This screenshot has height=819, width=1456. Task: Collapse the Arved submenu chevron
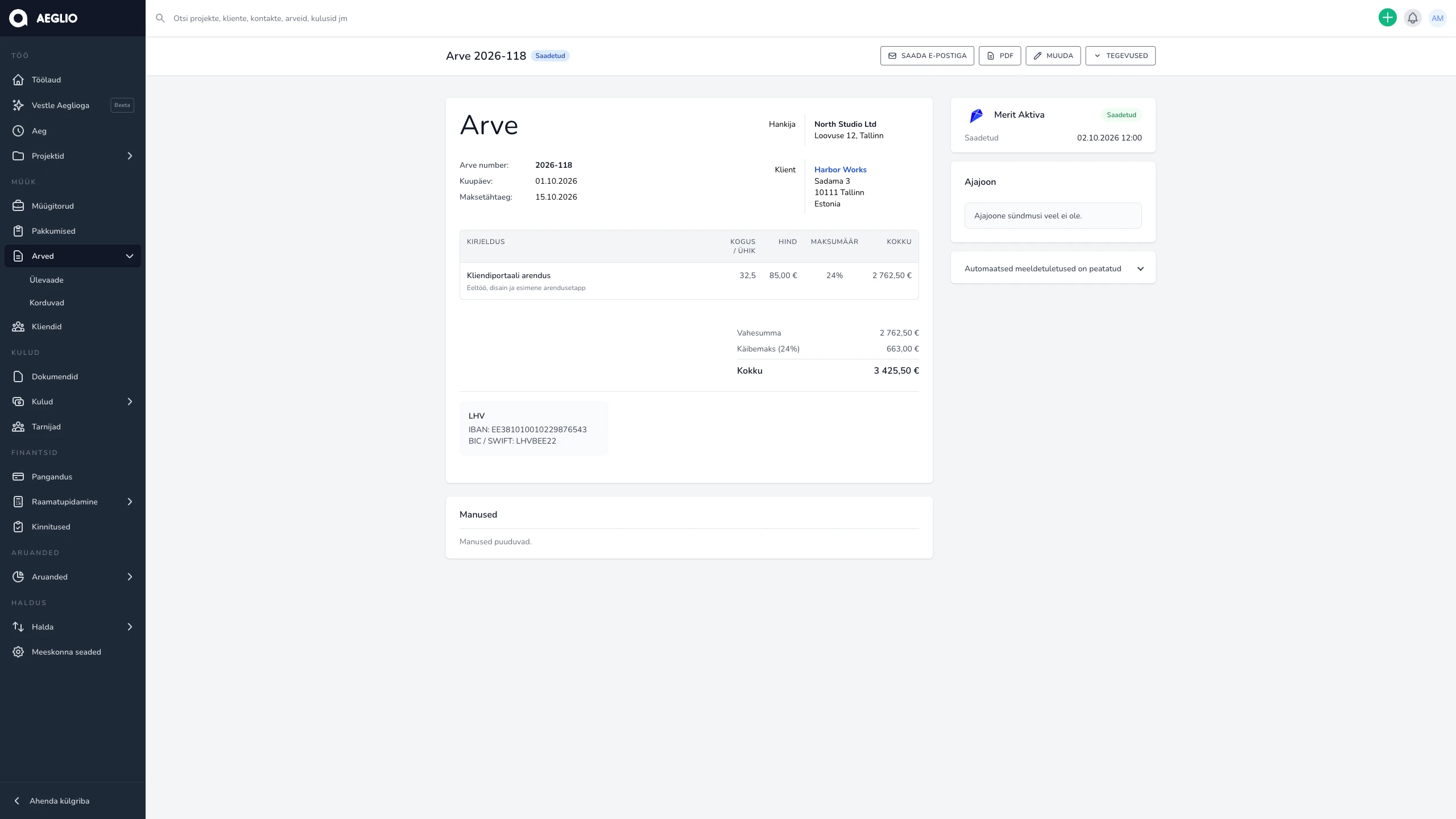coord(130,256)
